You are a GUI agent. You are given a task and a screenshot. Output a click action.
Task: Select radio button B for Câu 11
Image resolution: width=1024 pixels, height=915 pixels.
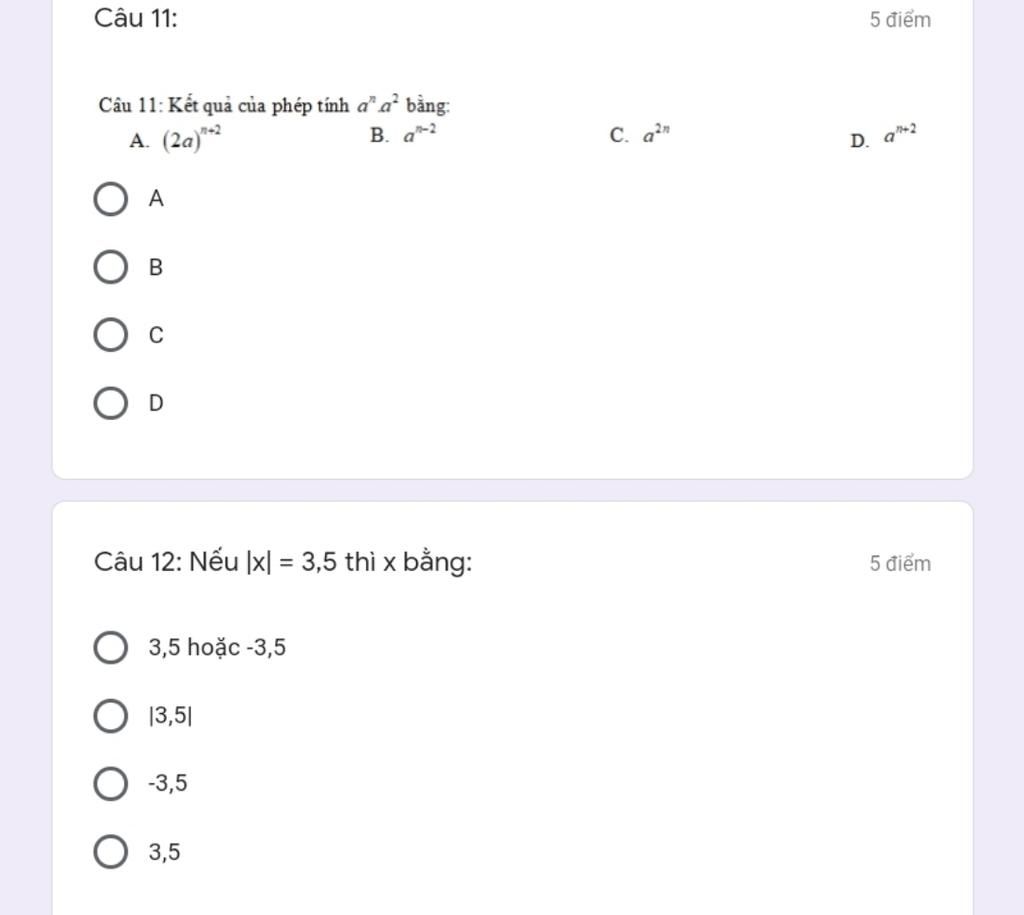pos(110,267)
